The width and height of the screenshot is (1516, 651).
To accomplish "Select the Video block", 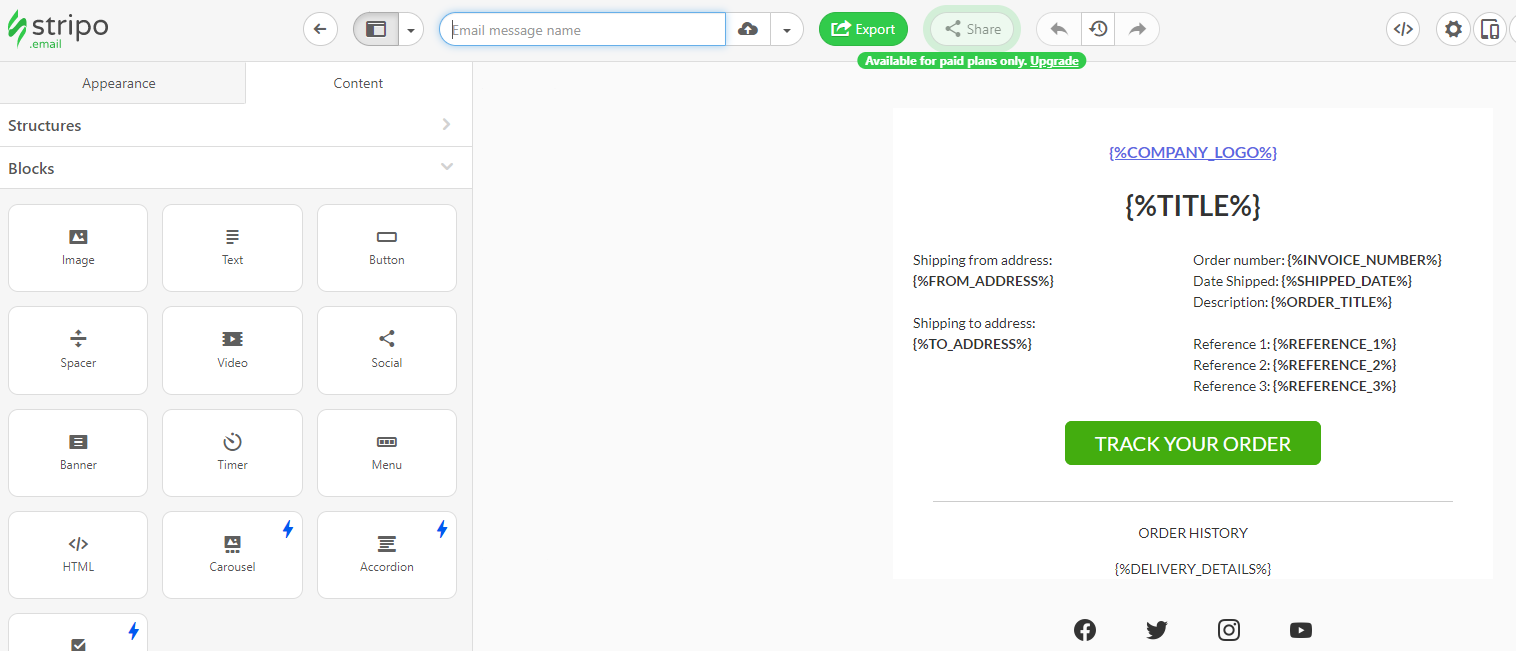I will click(x=232, y=351).
